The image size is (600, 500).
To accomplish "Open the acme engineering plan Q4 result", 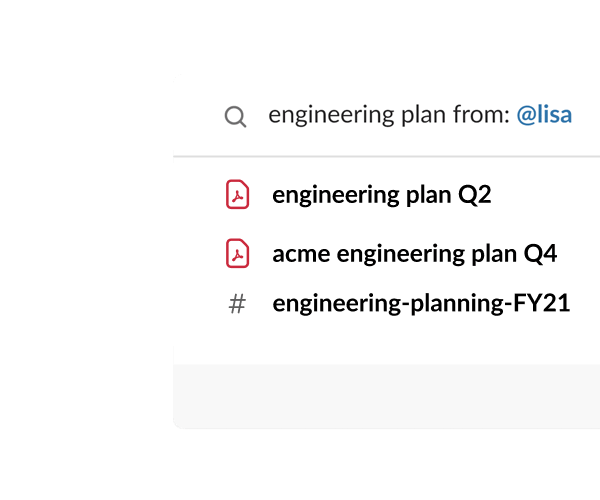I will [x=414, y=254].
